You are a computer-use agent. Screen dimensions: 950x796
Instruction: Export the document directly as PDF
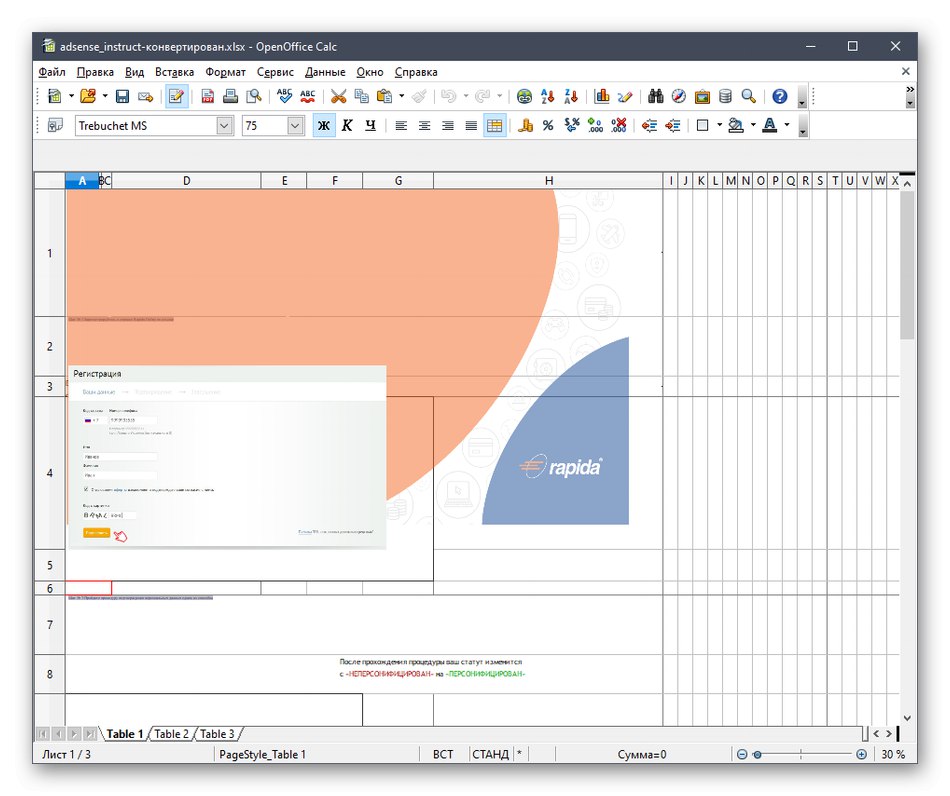[x=207, y=96]
